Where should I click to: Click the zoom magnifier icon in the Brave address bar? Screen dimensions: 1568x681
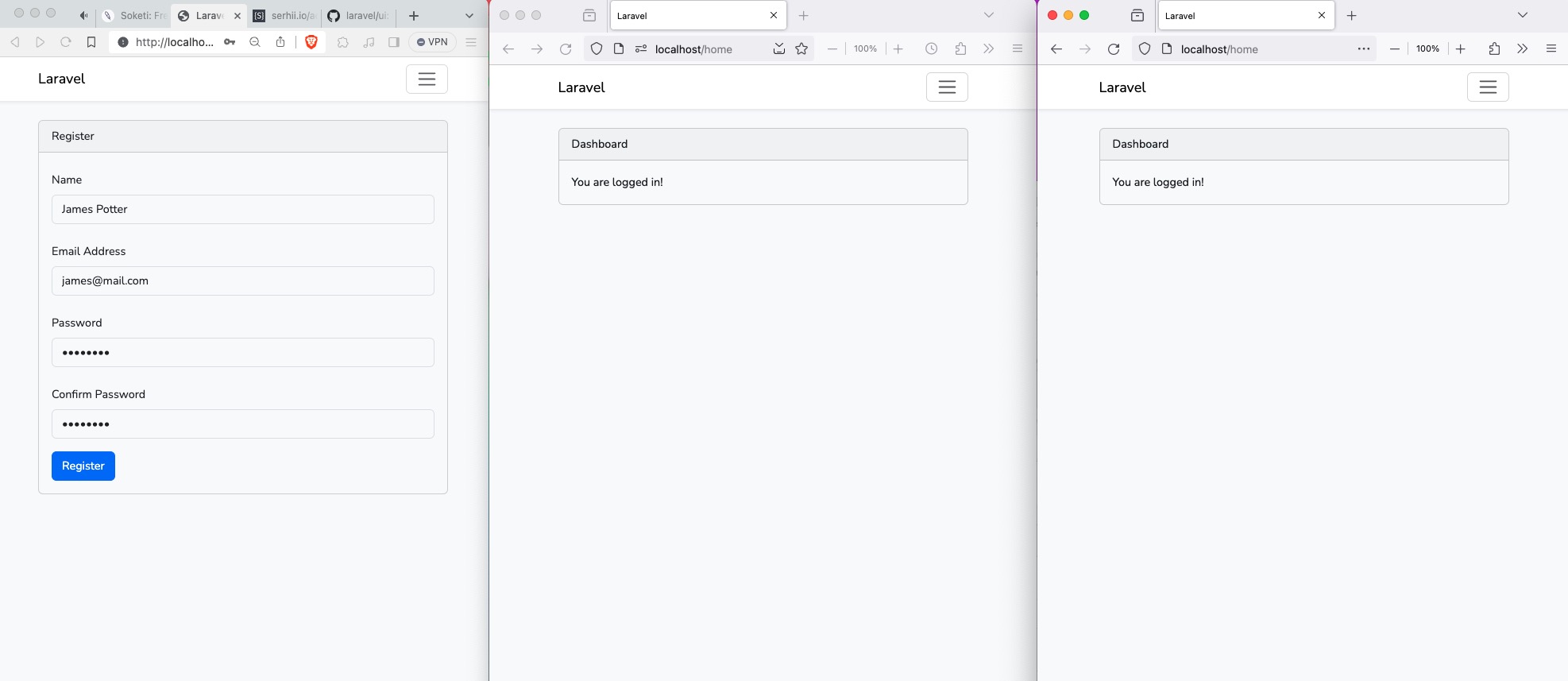click(255, 42)
